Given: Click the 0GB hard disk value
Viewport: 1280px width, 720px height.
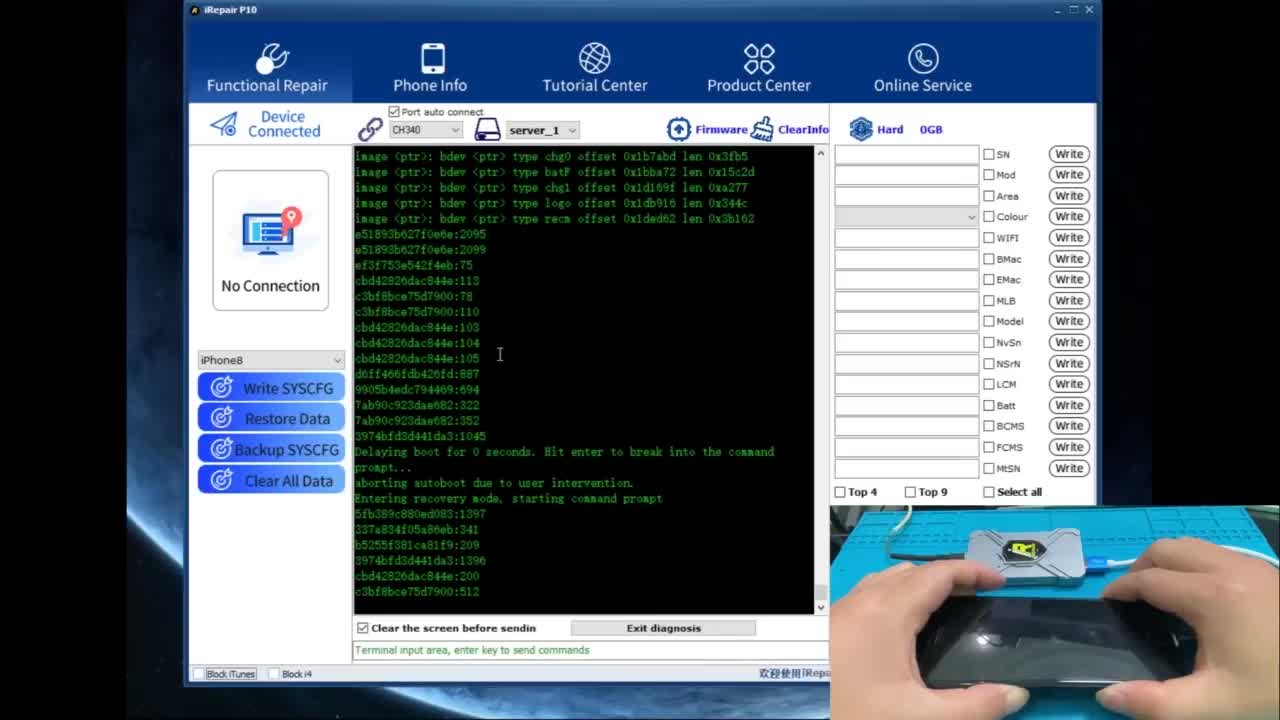Looking at the screenshot, I should (x=931, y=130).
